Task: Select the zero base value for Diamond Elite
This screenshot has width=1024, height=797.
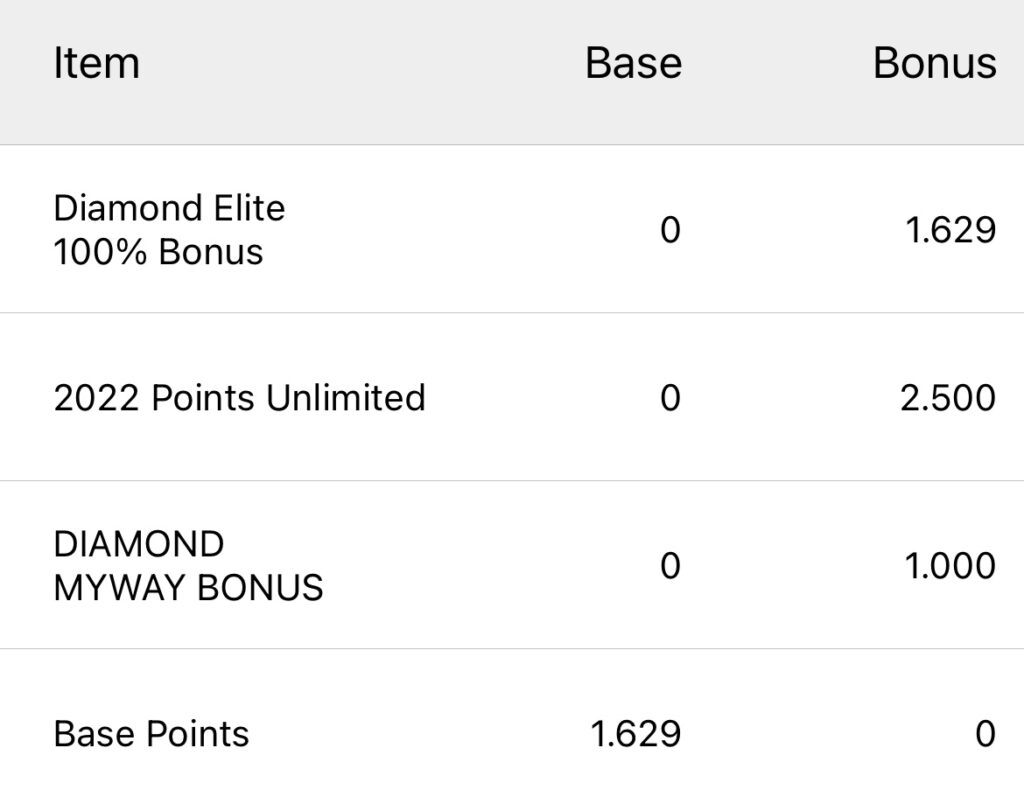Action: click(670, 230)
